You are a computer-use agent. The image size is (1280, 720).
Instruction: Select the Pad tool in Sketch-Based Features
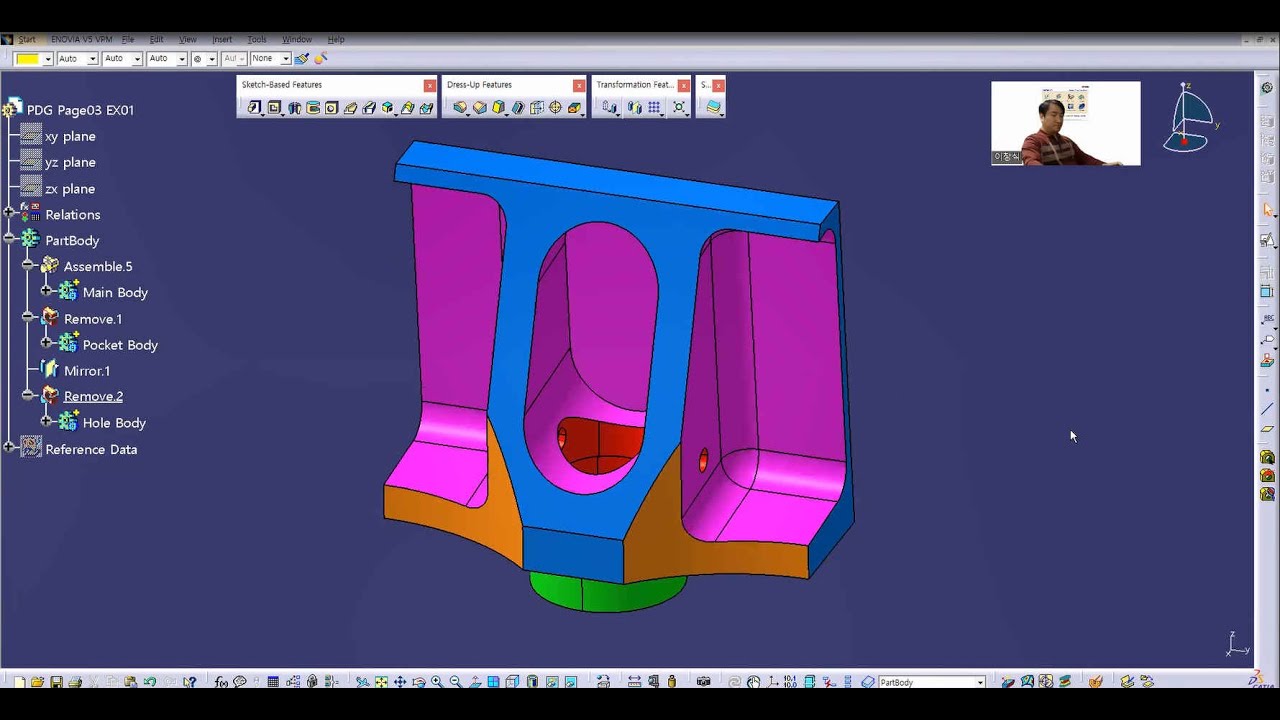[x=254, y=108]
